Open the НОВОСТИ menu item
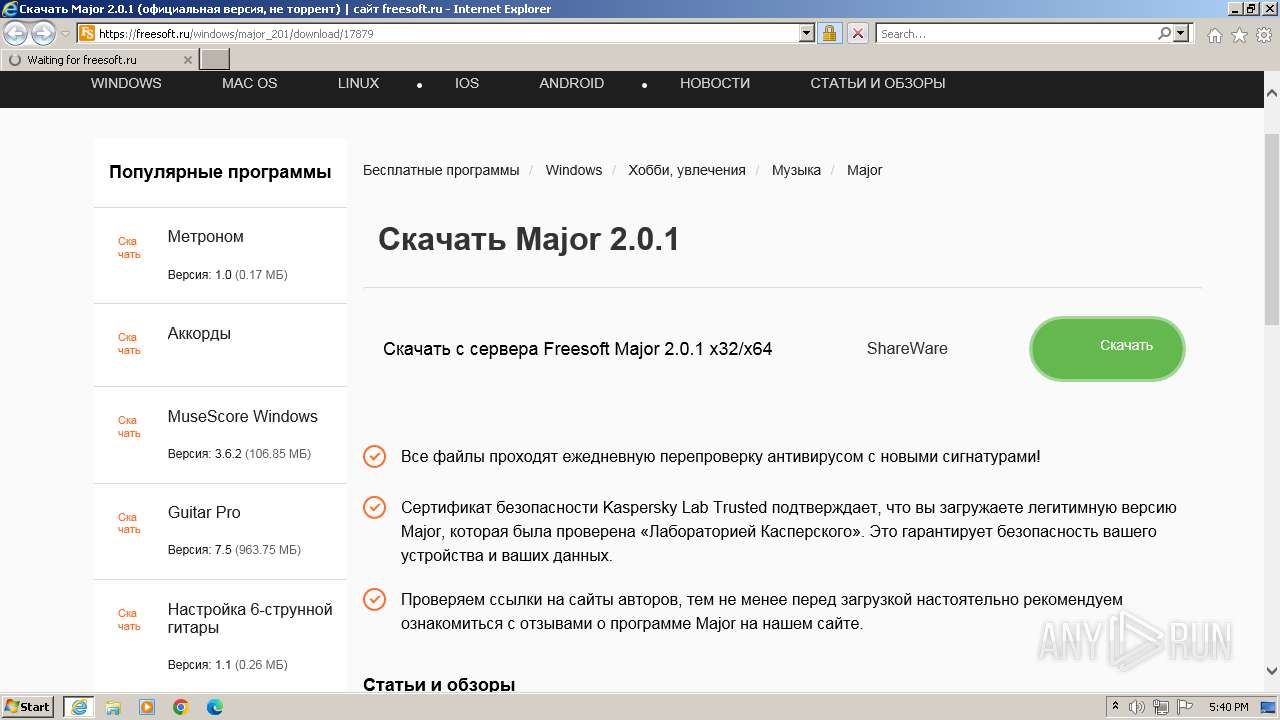The height and width of the screenshot is (720, 1280). (x=715, y=83)
